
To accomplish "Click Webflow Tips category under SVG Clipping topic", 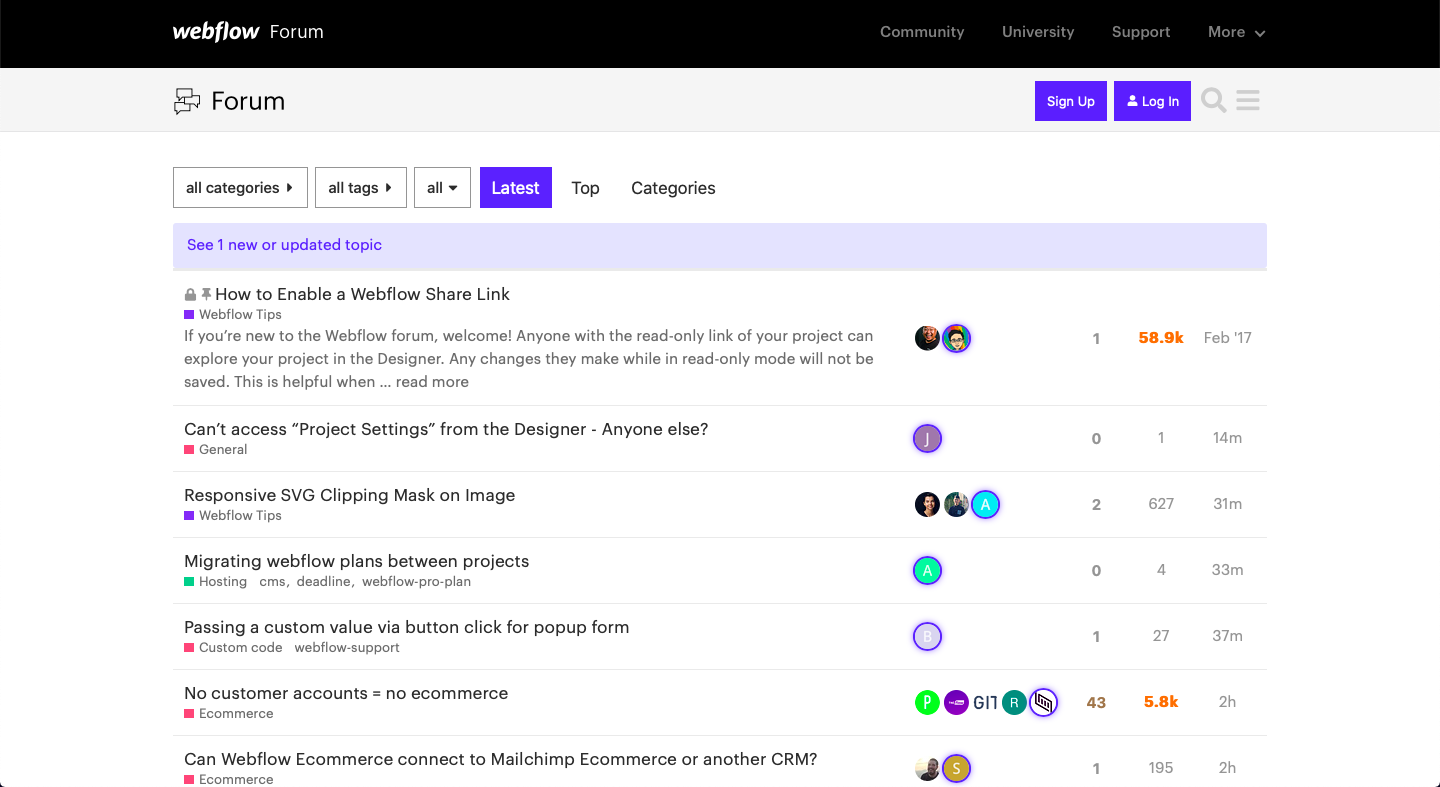I will (x=233, y=516).
